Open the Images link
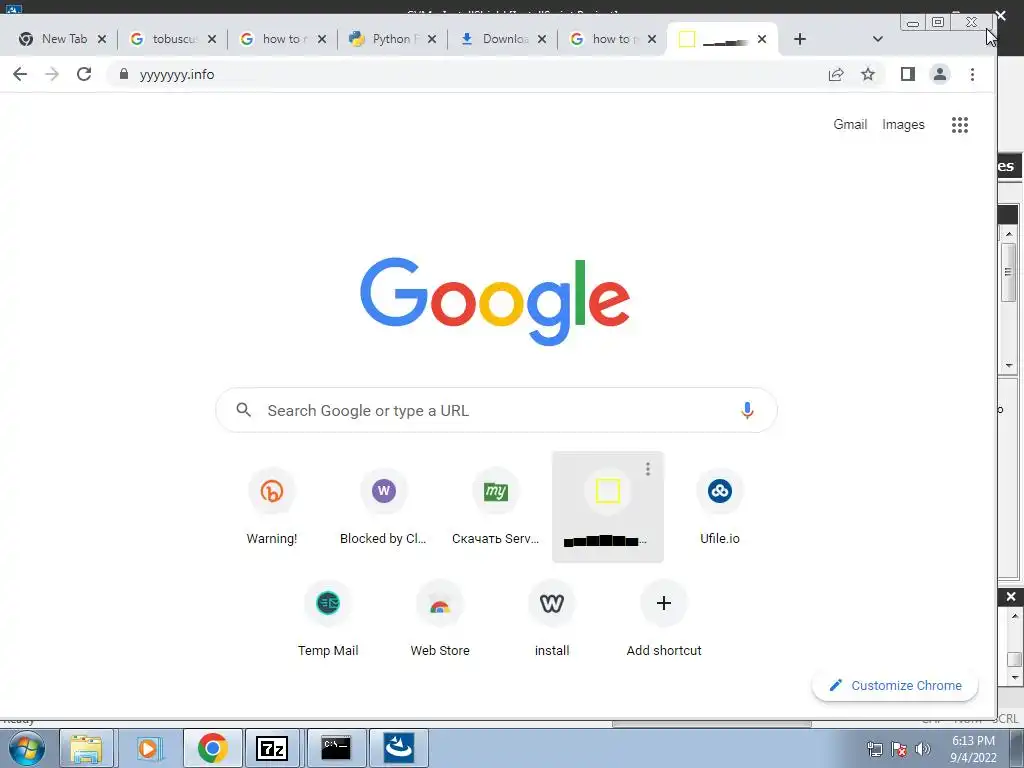The width and height of the screenshot is (1024, 768). pyautogui.click(x=903, y=125)
